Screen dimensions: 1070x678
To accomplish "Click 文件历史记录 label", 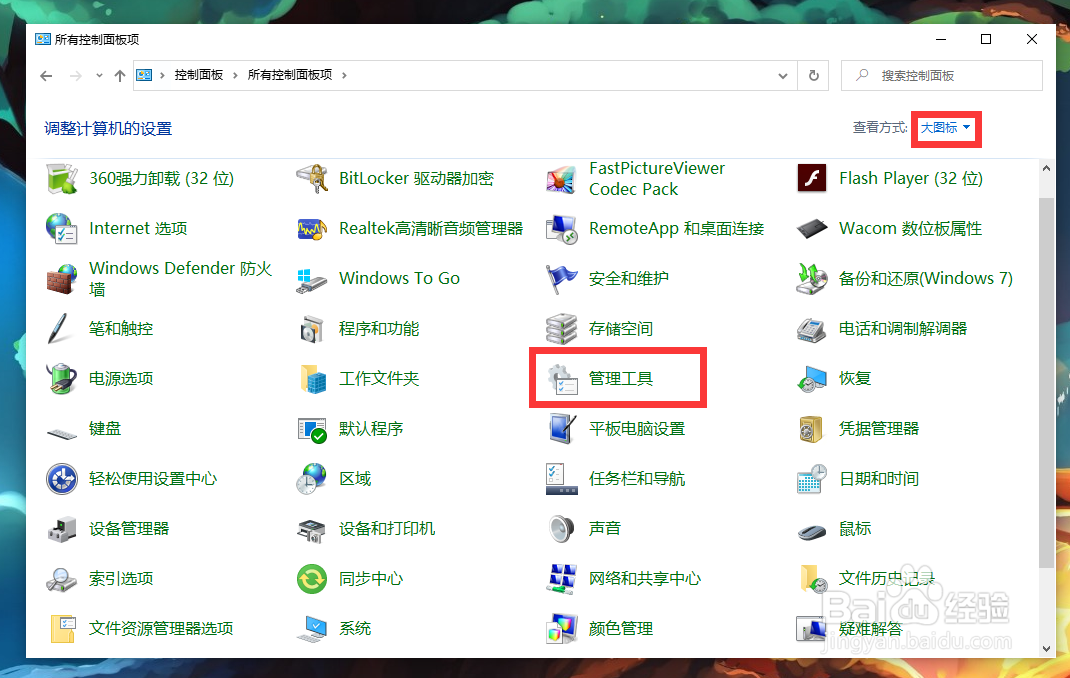I will click(886, 578).
